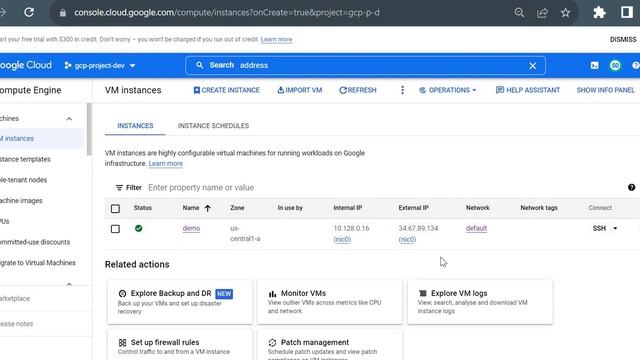Sort by Name using arrow icon
The image size is (640, 360).
tap(208, 208)
